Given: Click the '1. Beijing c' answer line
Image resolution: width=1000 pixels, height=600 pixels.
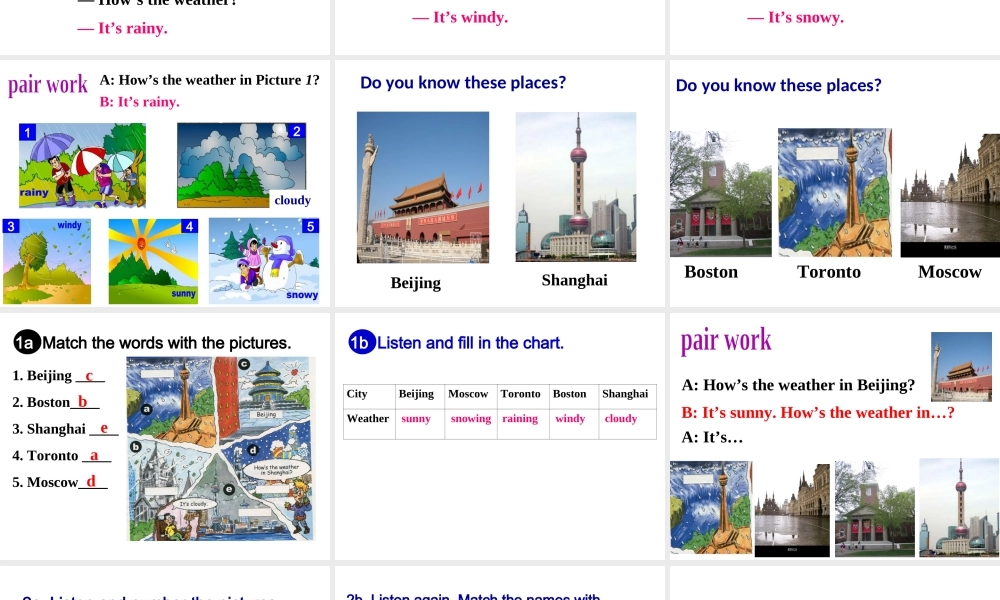Looking at the screenshot, I should click(x=58, y=376).
